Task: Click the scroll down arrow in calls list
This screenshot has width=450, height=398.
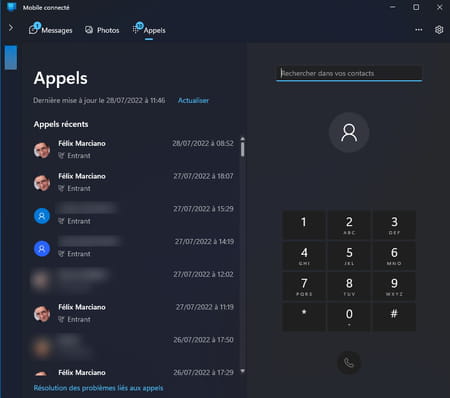Action: point(243,371)
